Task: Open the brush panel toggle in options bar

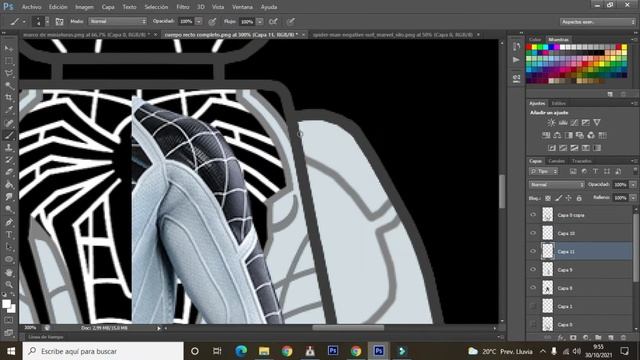Action: [59, 21]
